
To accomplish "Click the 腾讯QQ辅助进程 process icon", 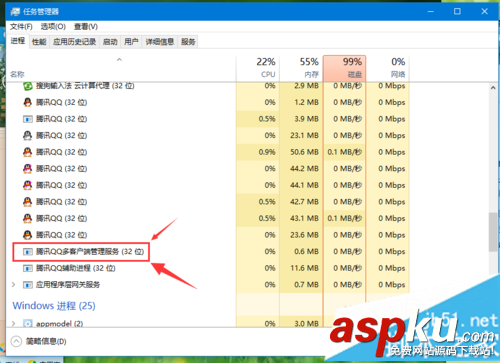I will pyautogui.click(x=27, y=268).
